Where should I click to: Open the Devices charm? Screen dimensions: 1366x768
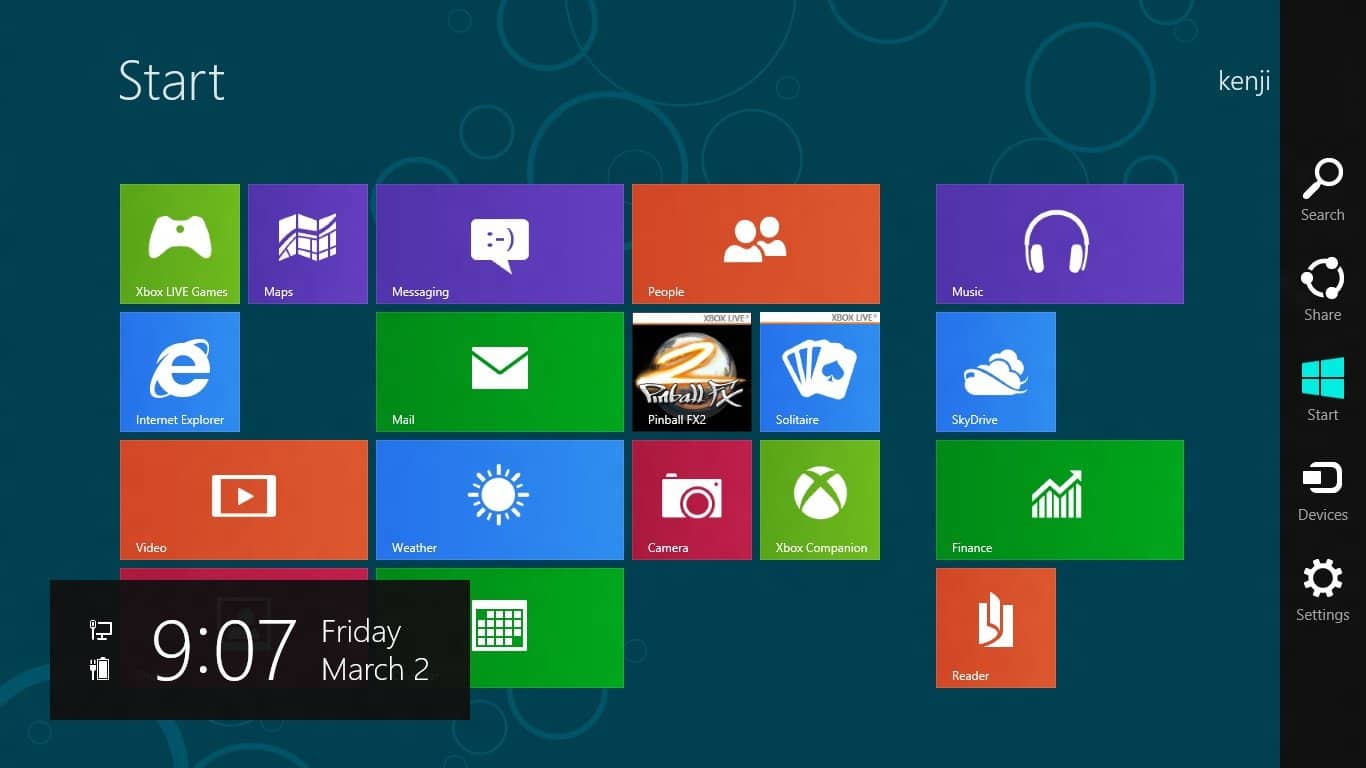pyautogui.click(x=1322, y=490)
